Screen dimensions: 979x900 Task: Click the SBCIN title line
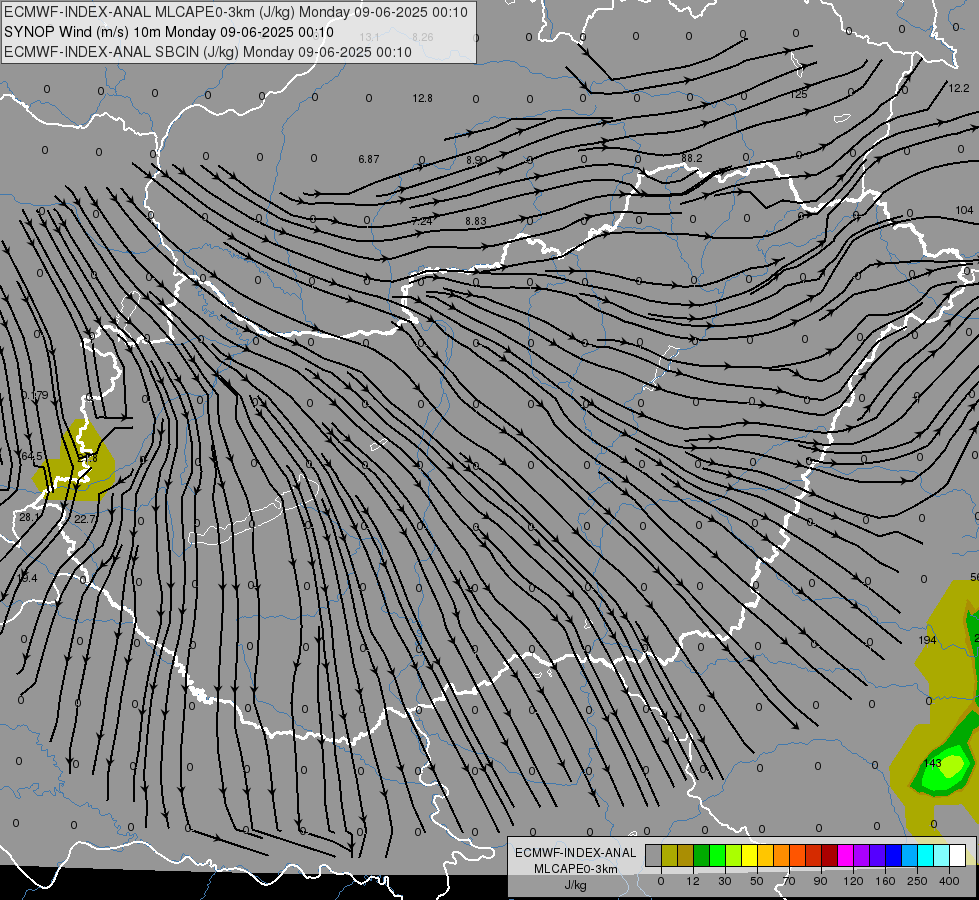(208, 52)
